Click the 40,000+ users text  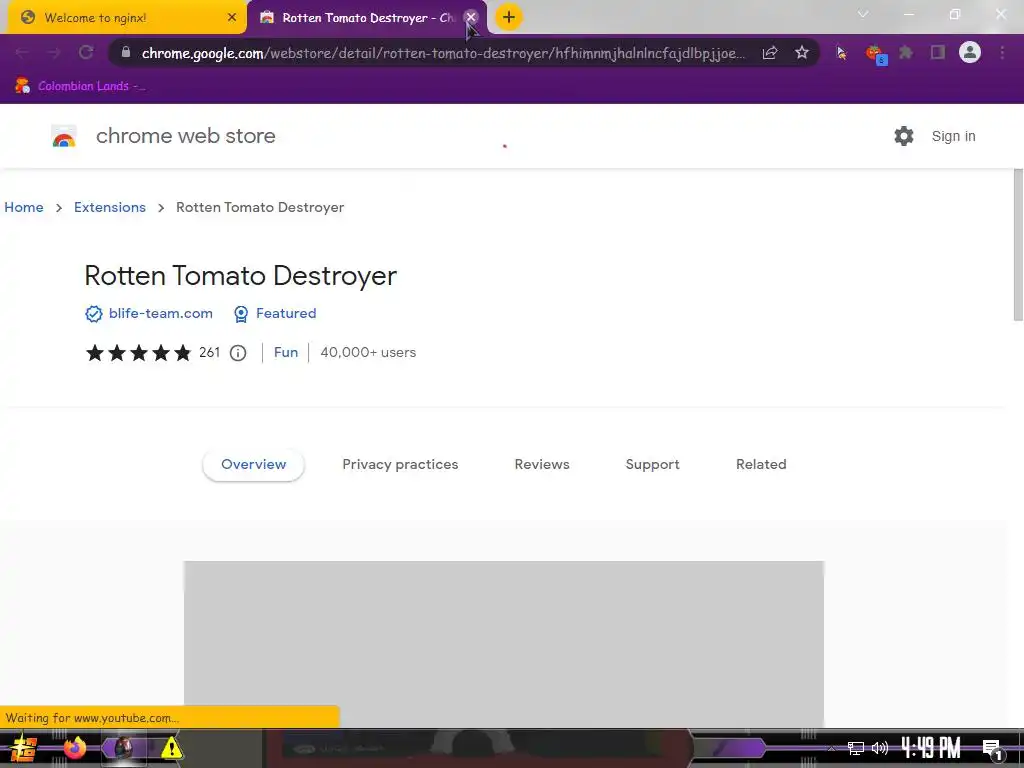[368, 353]
